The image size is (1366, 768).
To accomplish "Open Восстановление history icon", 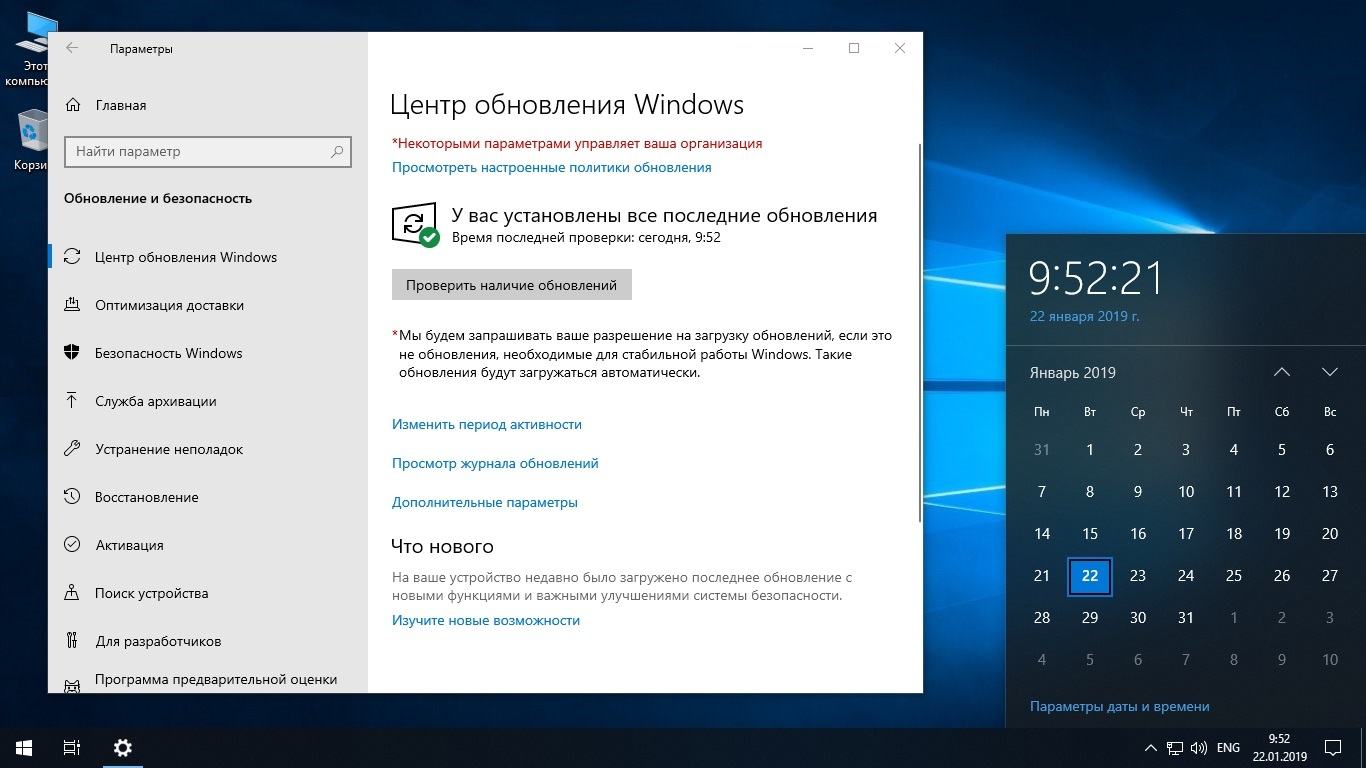I will pyautogui.click(x=72, y=497).
